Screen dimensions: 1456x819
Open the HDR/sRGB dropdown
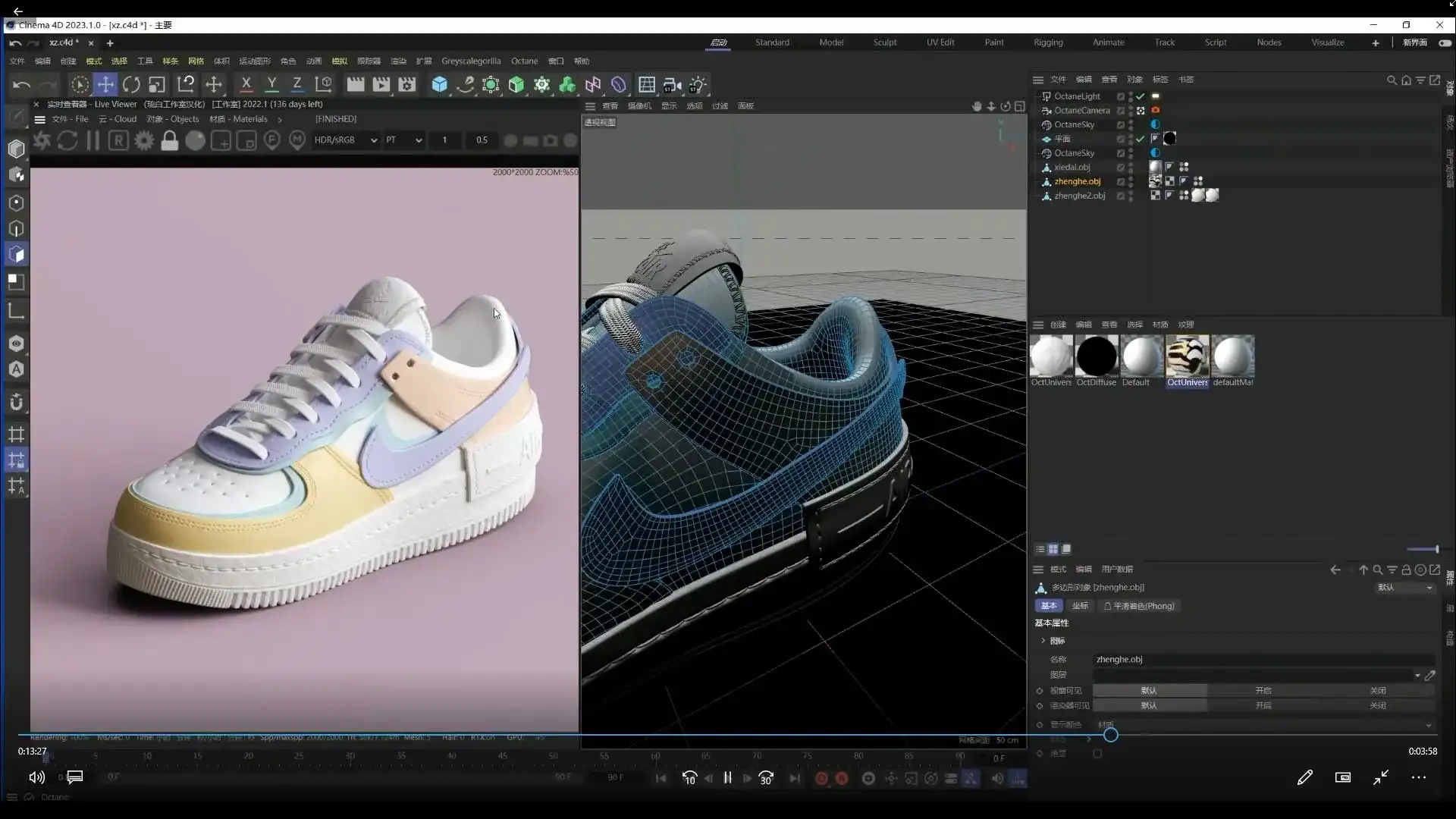tap(346, 140)
